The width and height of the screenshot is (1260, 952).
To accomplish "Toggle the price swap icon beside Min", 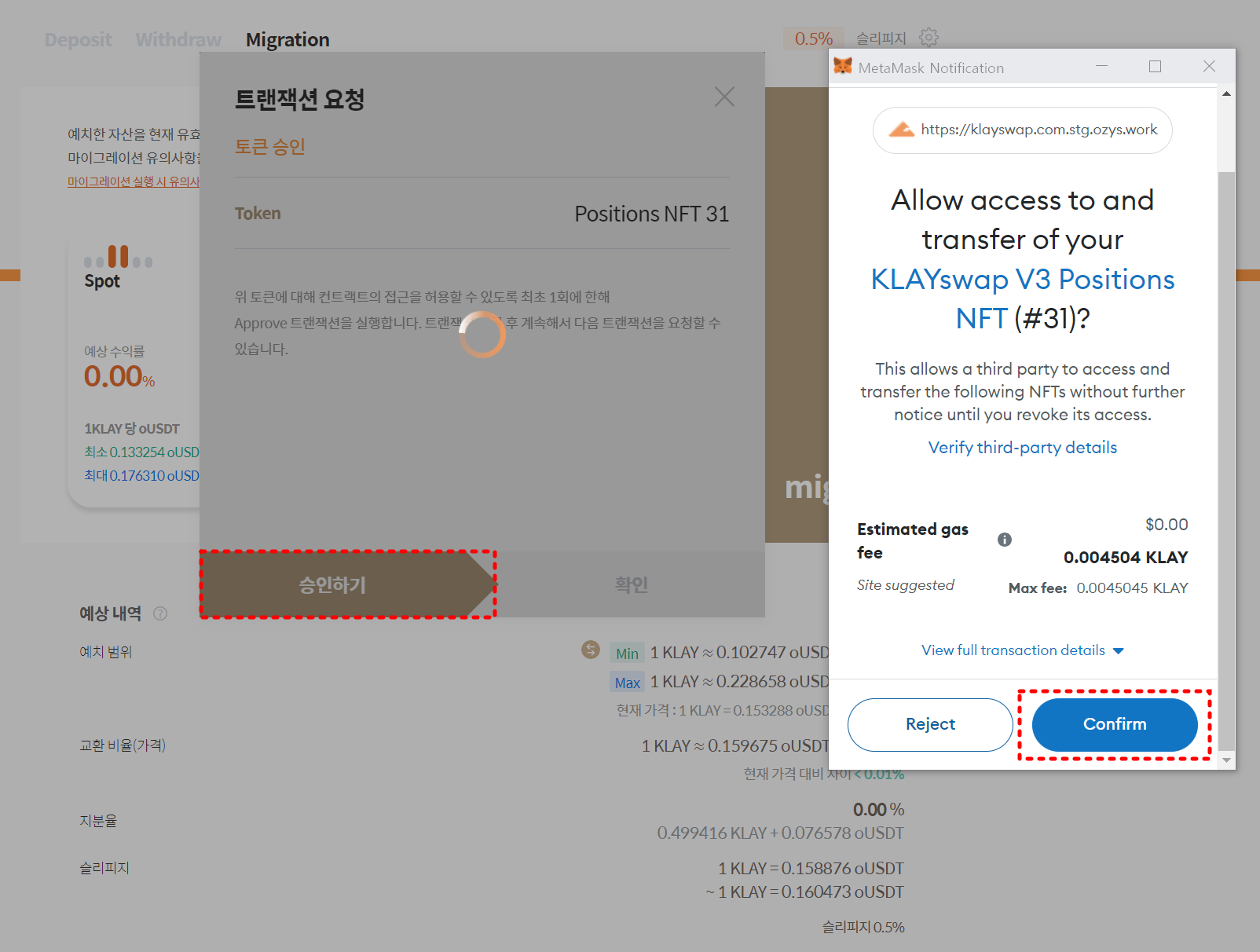I will point(591,650).
